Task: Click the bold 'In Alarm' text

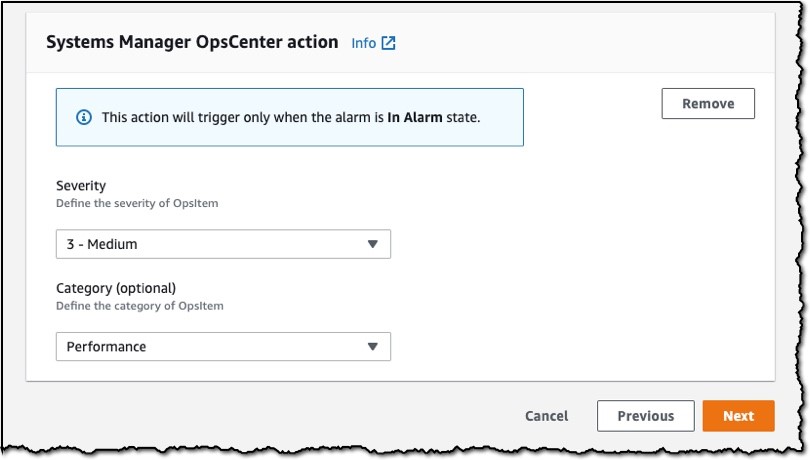Action: click(415, 117)
